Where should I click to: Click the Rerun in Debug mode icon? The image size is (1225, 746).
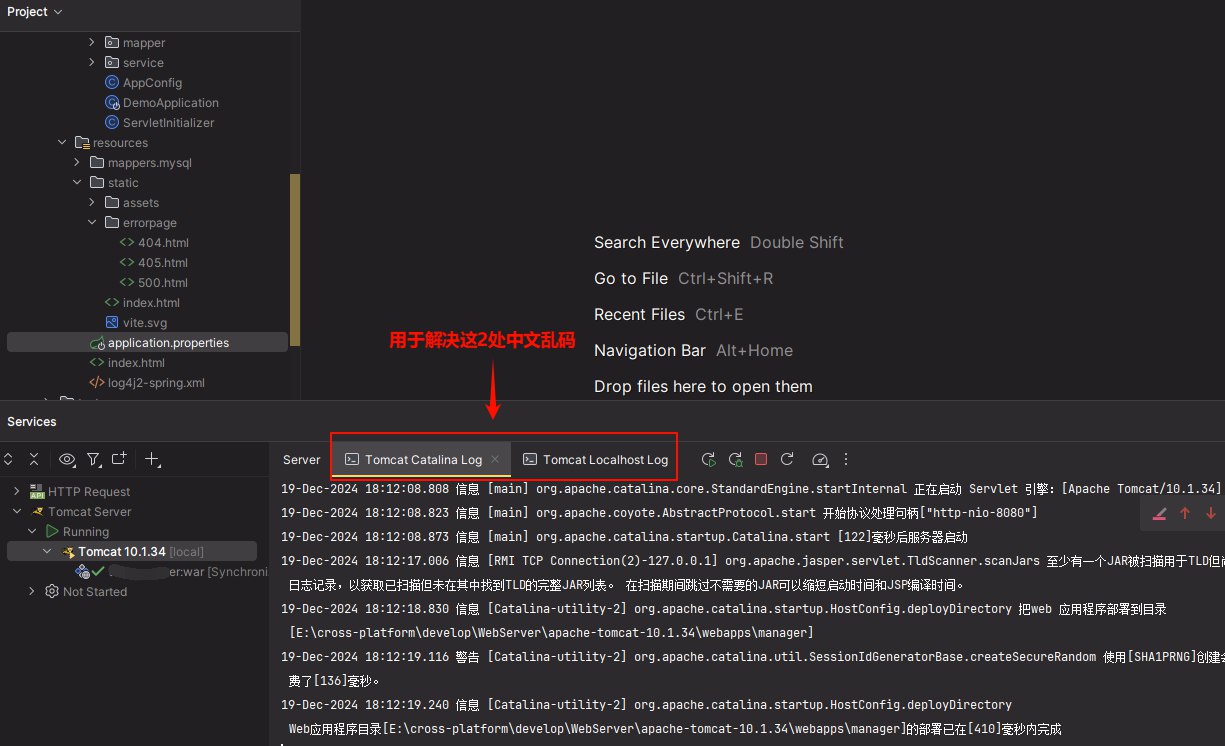pos(735,459)
